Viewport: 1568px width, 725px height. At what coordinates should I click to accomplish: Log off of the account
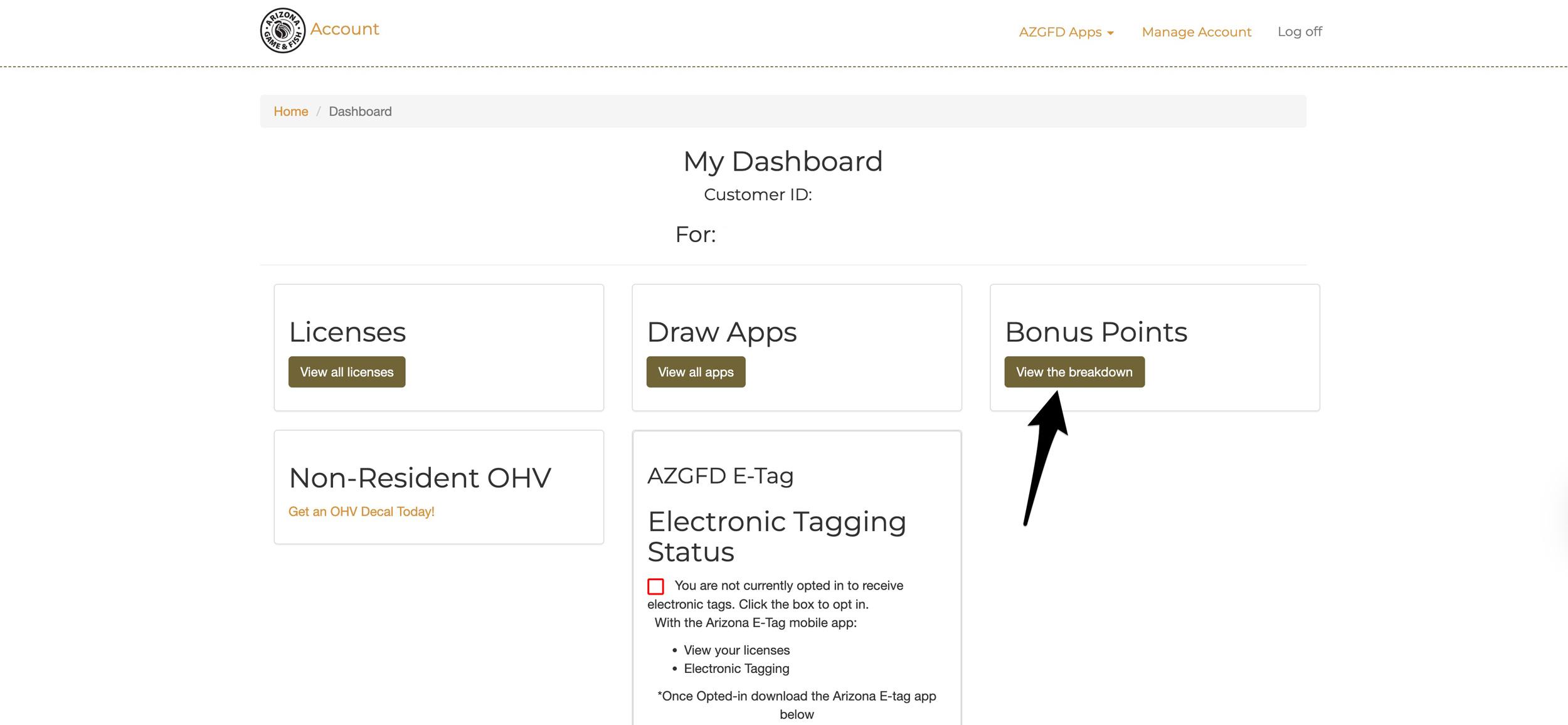point(1300,31)
